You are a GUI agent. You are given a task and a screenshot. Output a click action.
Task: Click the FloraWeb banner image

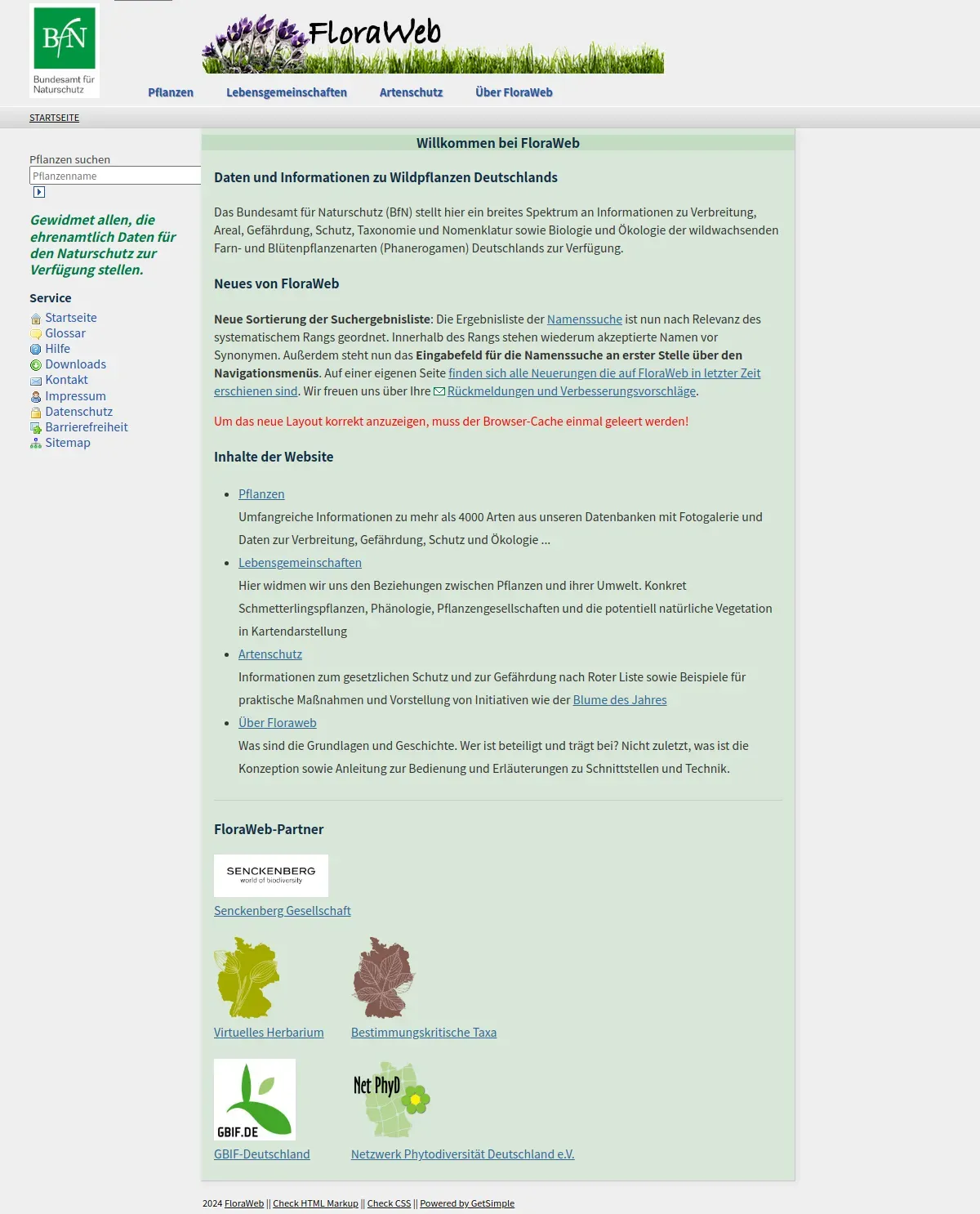(433, 43)
